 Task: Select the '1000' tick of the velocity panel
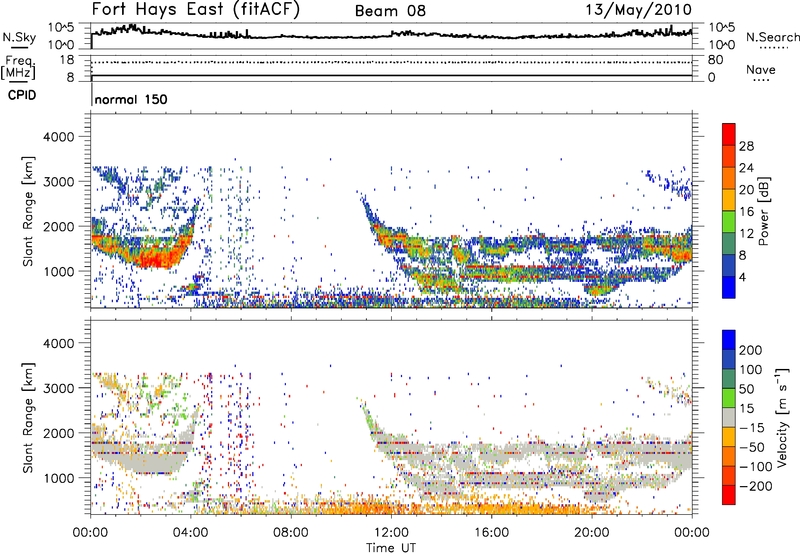pos(58,478)
